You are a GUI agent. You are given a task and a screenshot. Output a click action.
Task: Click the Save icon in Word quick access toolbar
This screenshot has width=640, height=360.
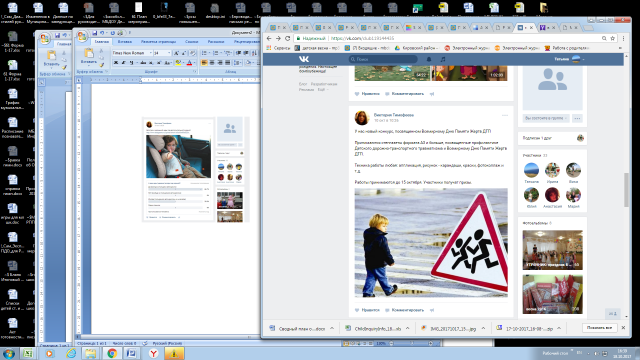click(x=95, y=33)
